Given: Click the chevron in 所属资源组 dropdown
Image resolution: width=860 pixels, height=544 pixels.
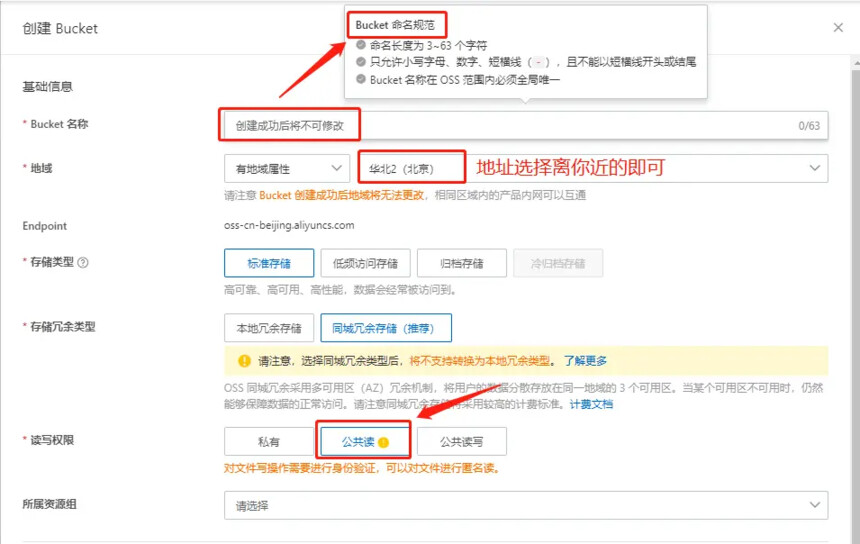Looking at the screenshot, I should point(814,505).
